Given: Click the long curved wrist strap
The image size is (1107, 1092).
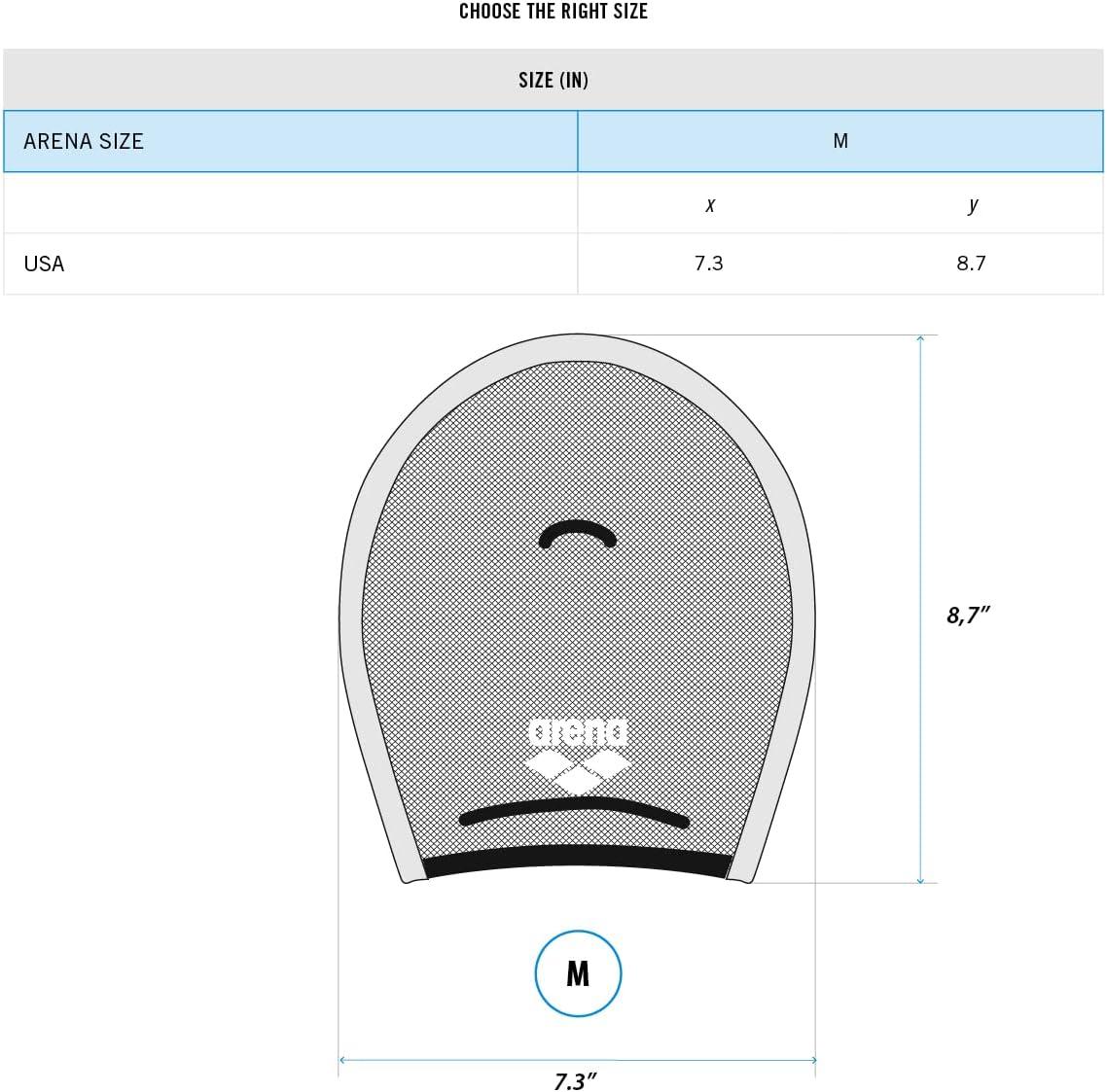Looking at the screenshot, I should pyautogui.click(x=574, y=808).
